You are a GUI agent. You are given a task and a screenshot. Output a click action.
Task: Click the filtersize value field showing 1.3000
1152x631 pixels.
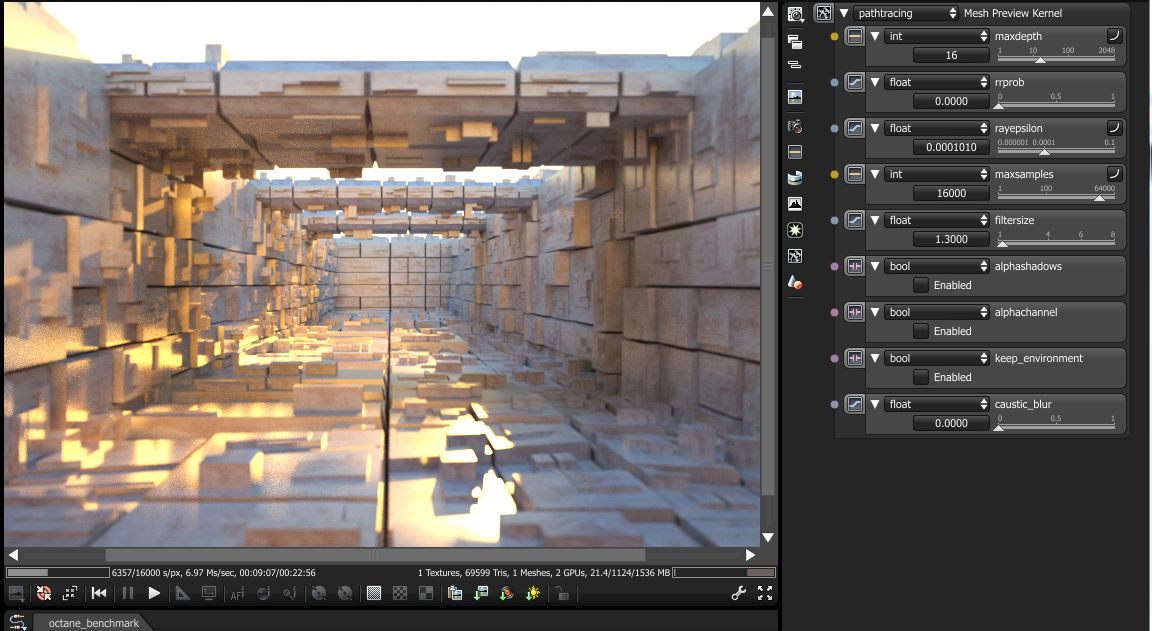(951, 240)
